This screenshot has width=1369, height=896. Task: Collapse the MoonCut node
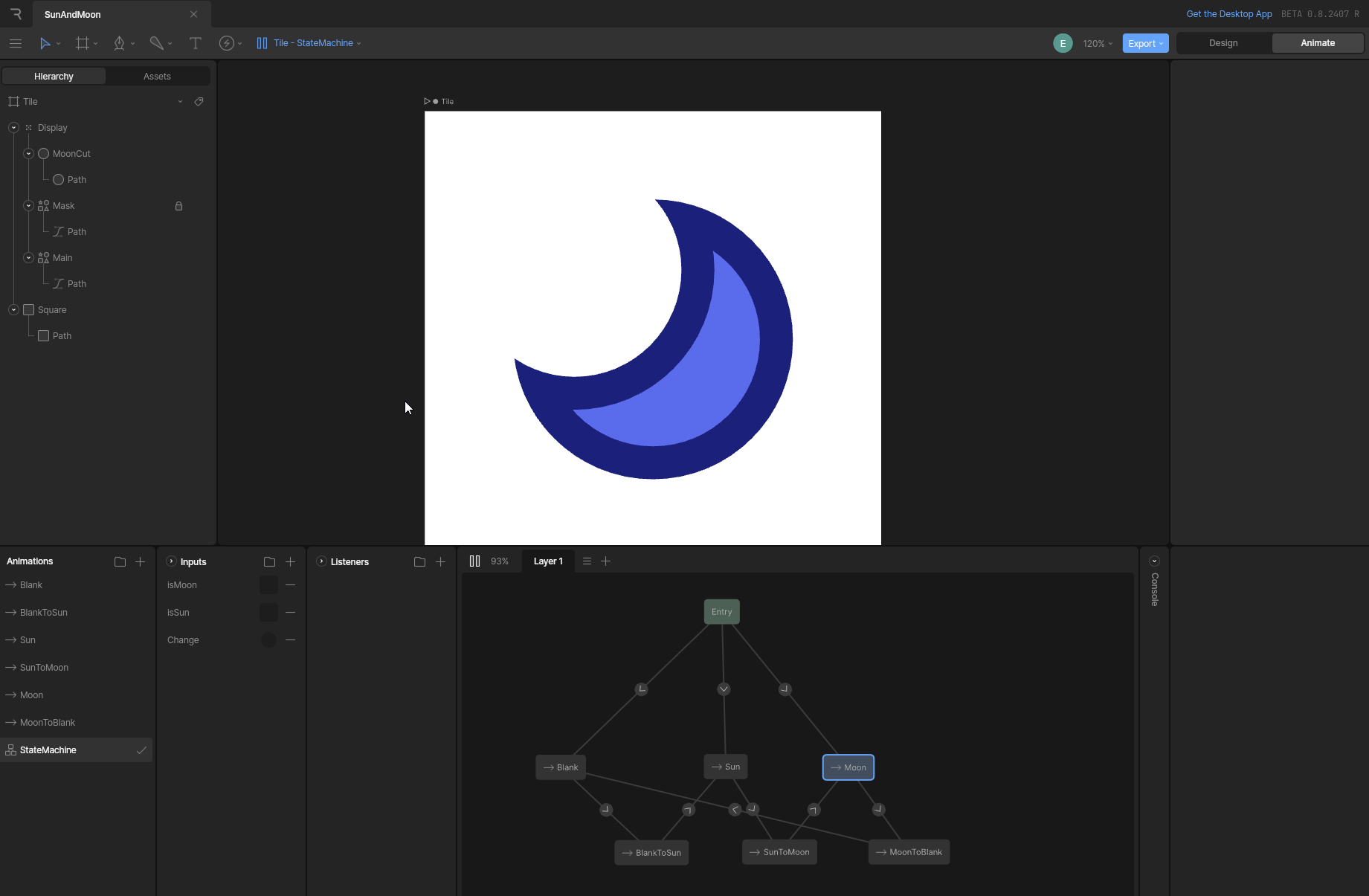coord(28,154)
